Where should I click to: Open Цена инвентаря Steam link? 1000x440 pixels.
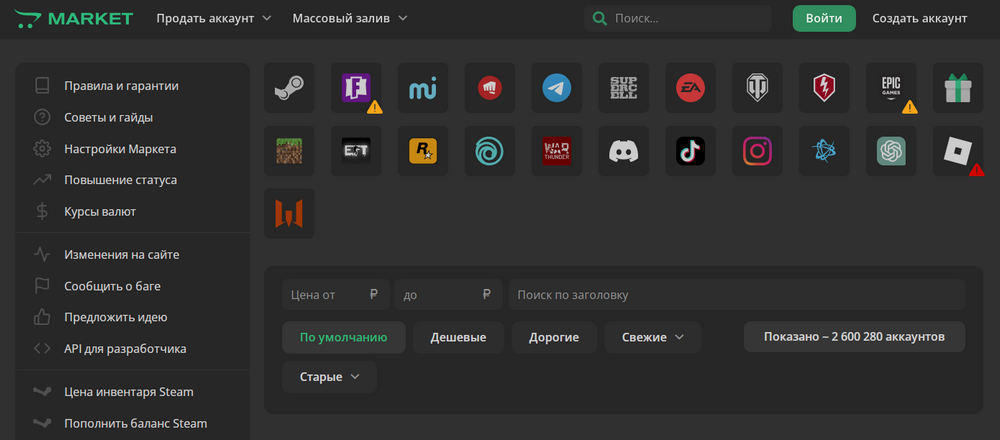128,392
